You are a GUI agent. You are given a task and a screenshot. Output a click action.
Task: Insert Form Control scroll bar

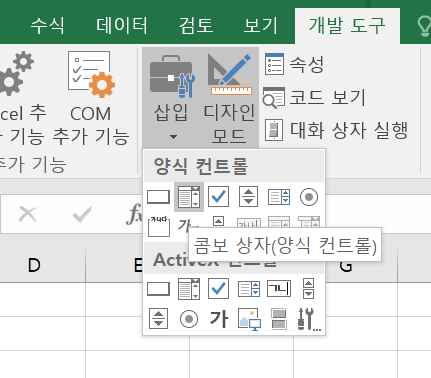click(x=218, y=221)
